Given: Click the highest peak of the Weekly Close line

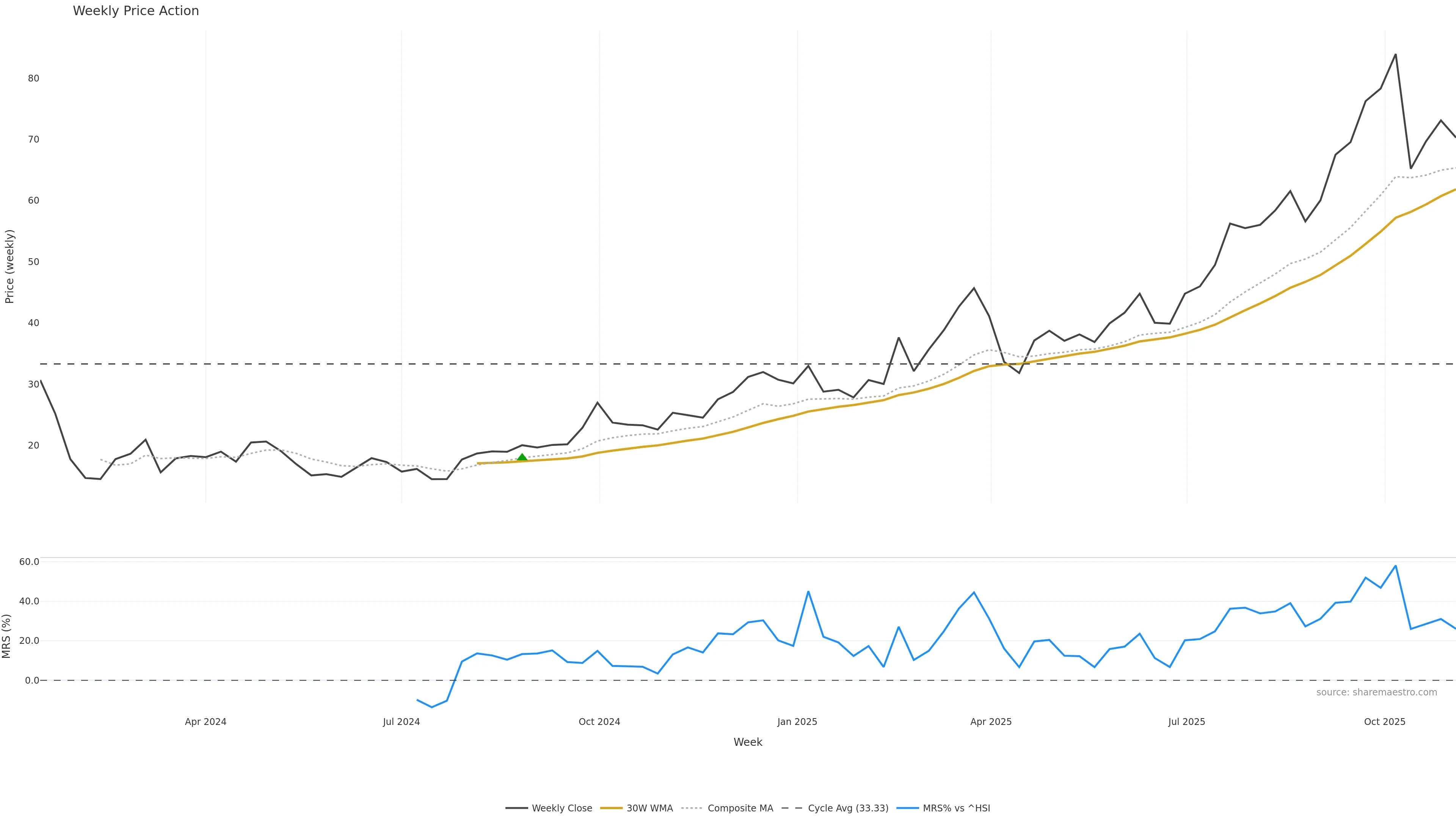Looking at the screenshot, I should 1395,55.
